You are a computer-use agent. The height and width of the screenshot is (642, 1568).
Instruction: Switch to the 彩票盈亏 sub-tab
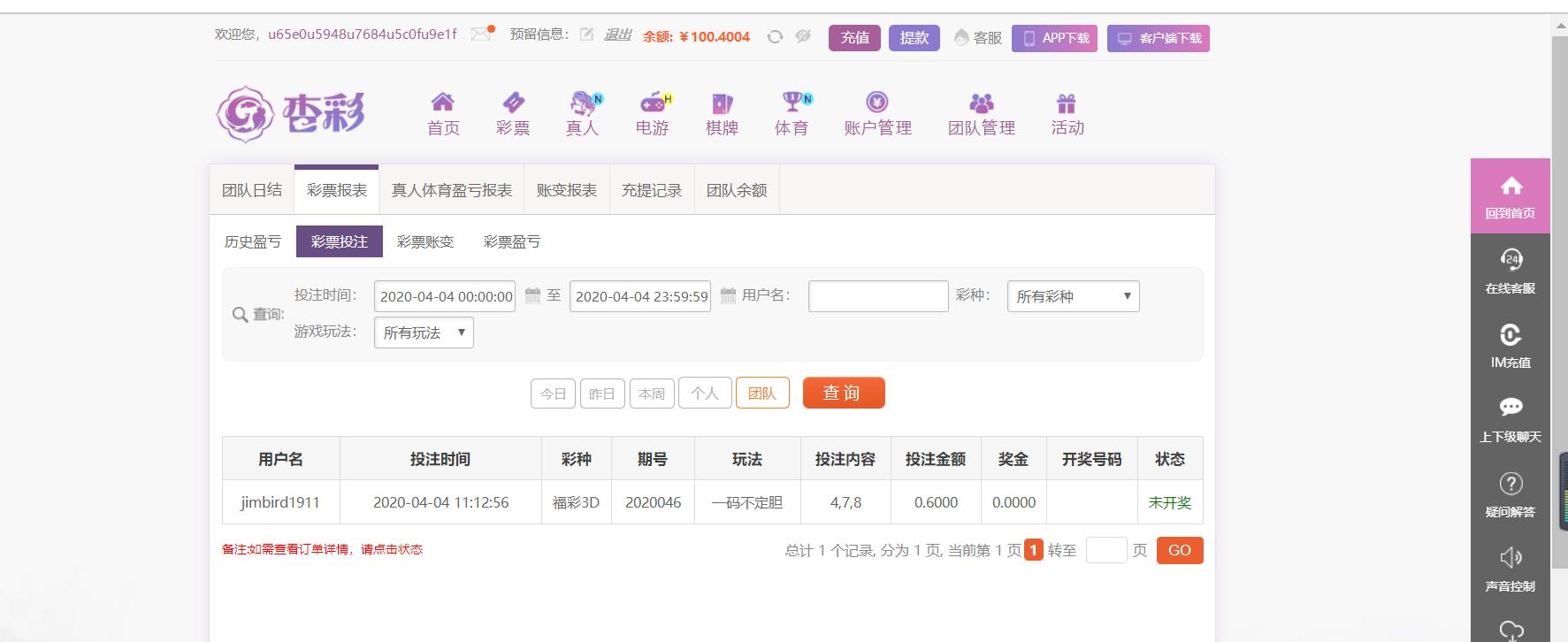[511, 241]
